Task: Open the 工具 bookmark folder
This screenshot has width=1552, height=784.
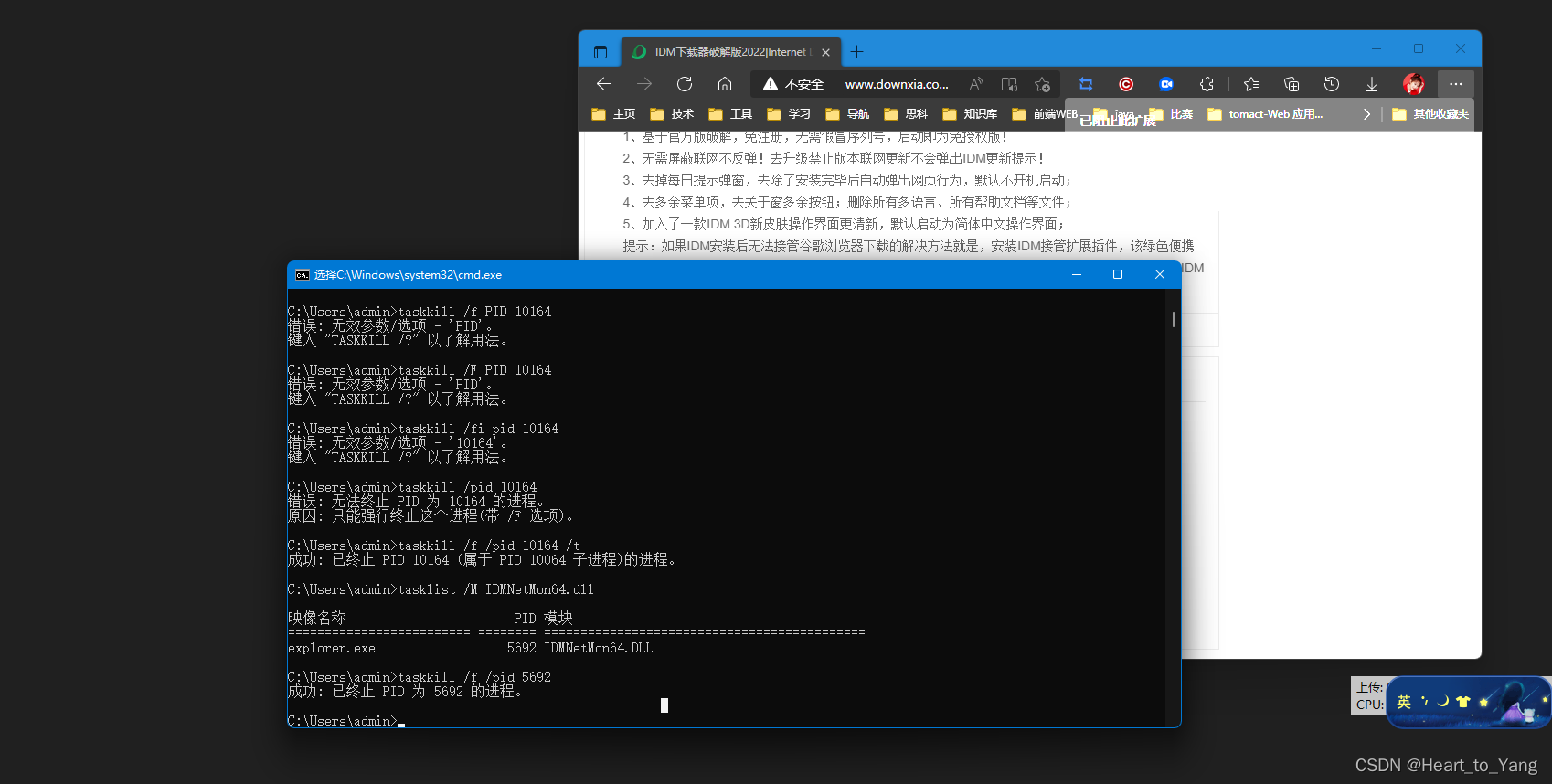Action: 730,114
